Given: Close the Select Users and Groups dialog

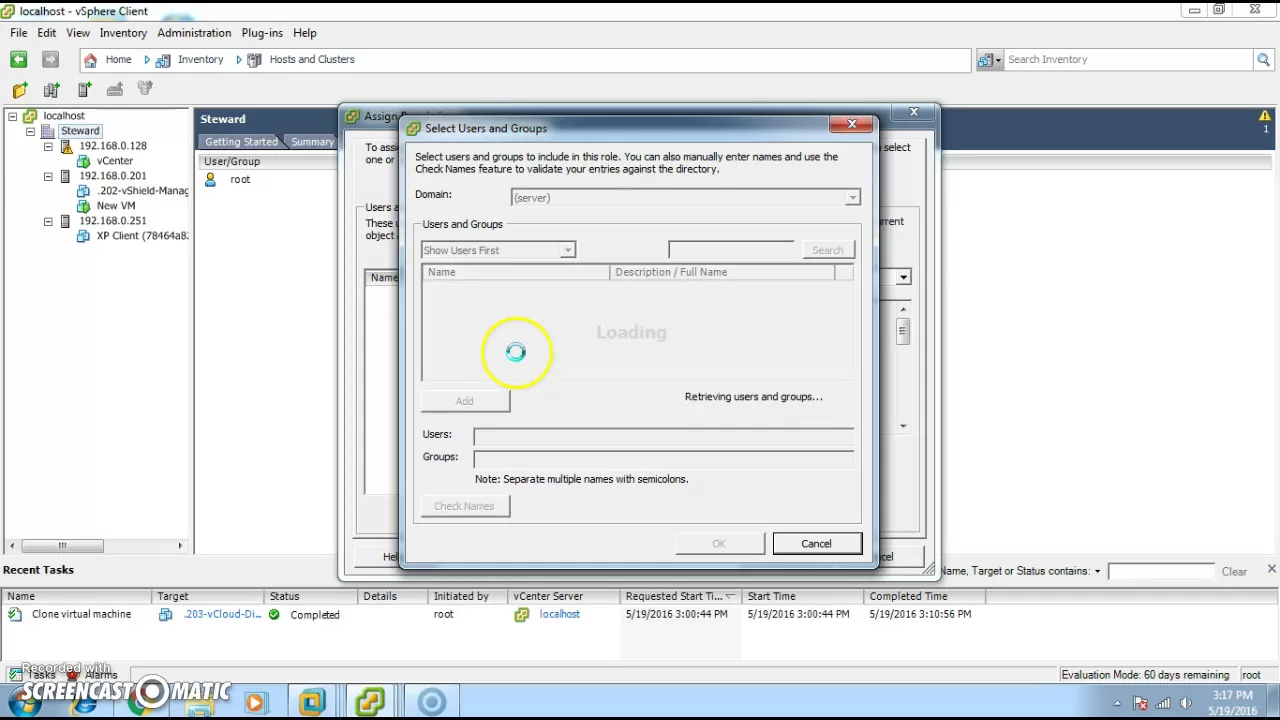Looking at the screenshot, I should pyautogui.click(x=852, y=124).
